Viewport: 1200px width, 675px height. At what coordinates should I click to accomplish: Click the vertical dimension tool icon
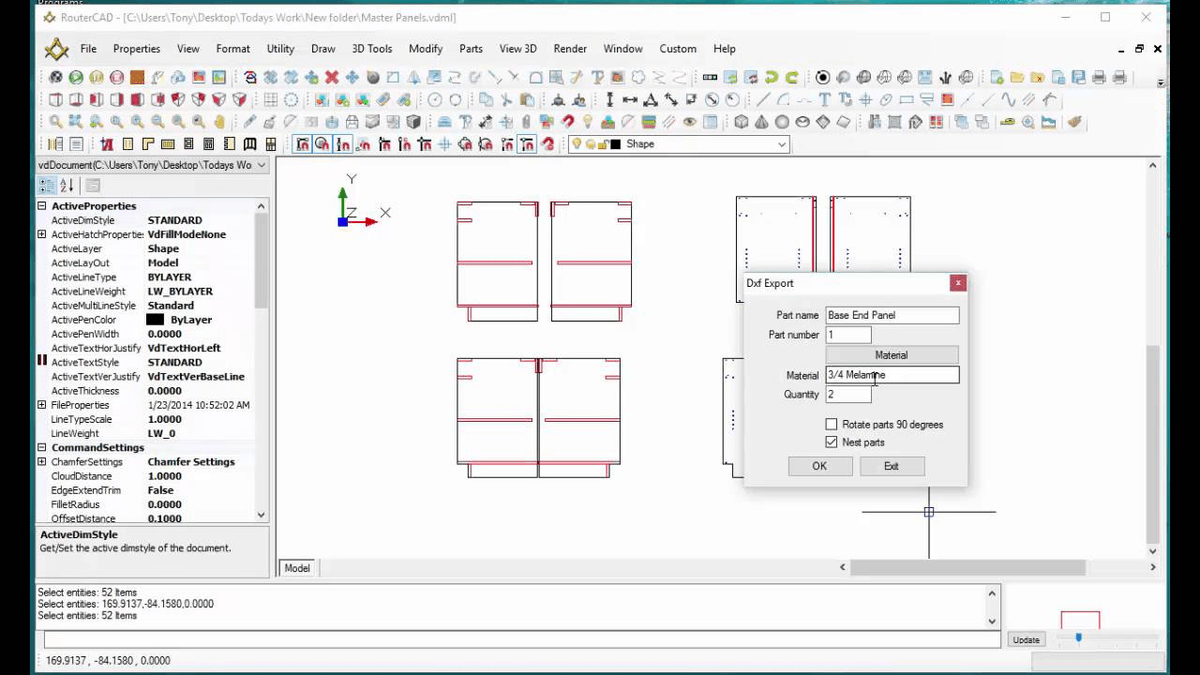pyautogui.click(x=610, y=100)
